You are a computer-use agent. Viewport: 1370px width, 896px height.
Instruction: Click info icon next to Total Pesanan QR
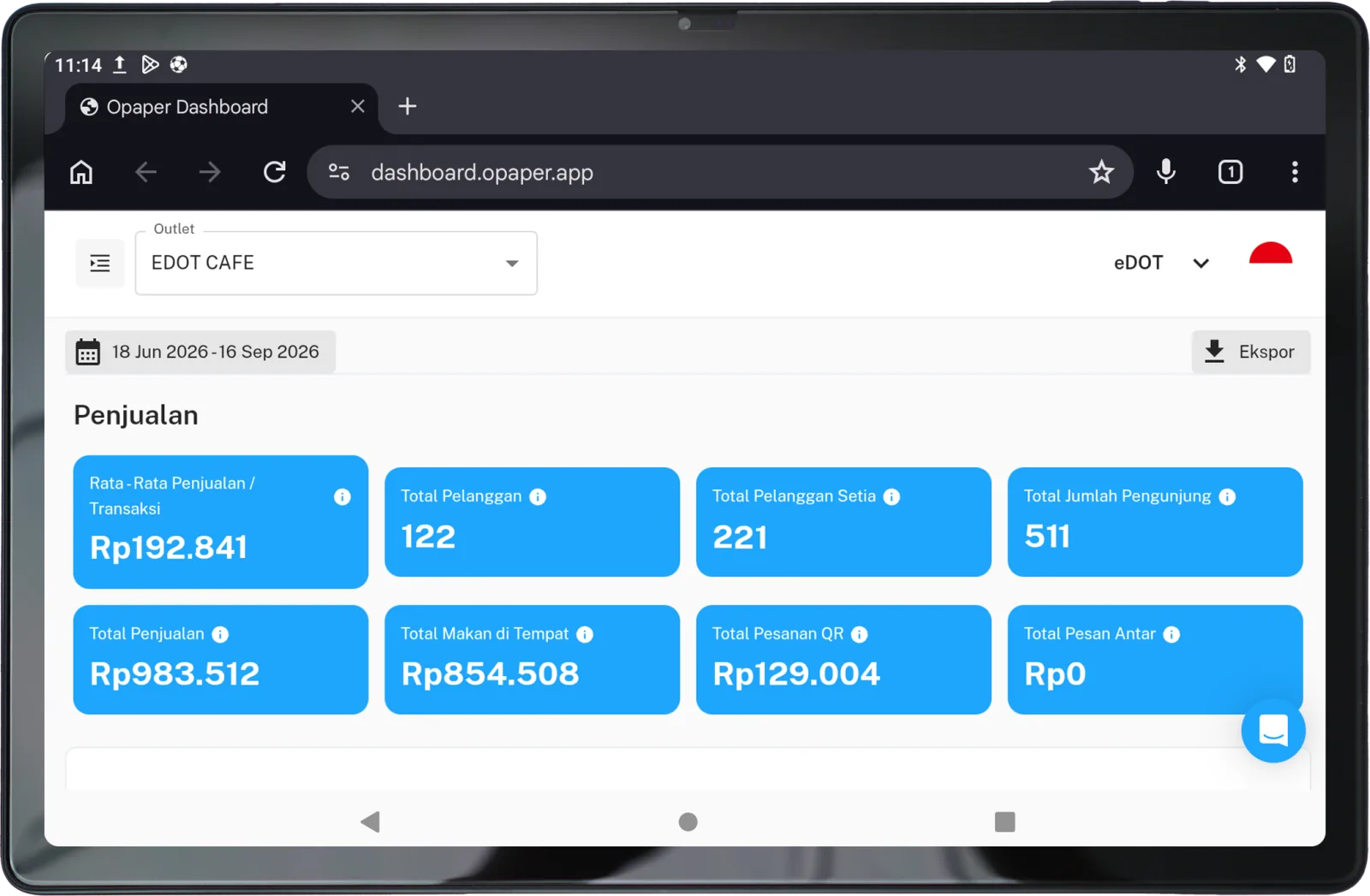860,634
